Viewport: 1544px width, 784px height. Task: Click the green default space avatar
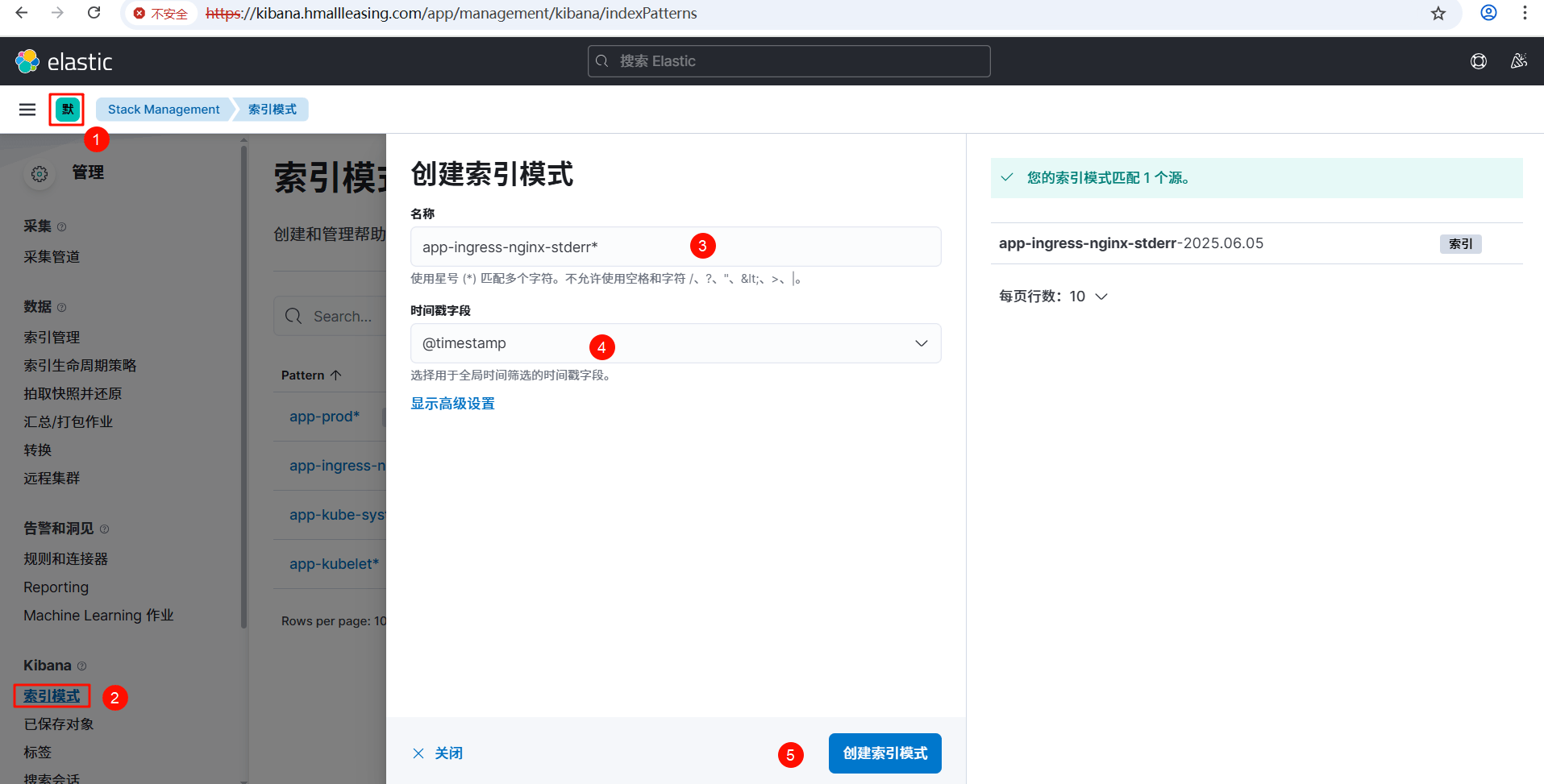67,110
